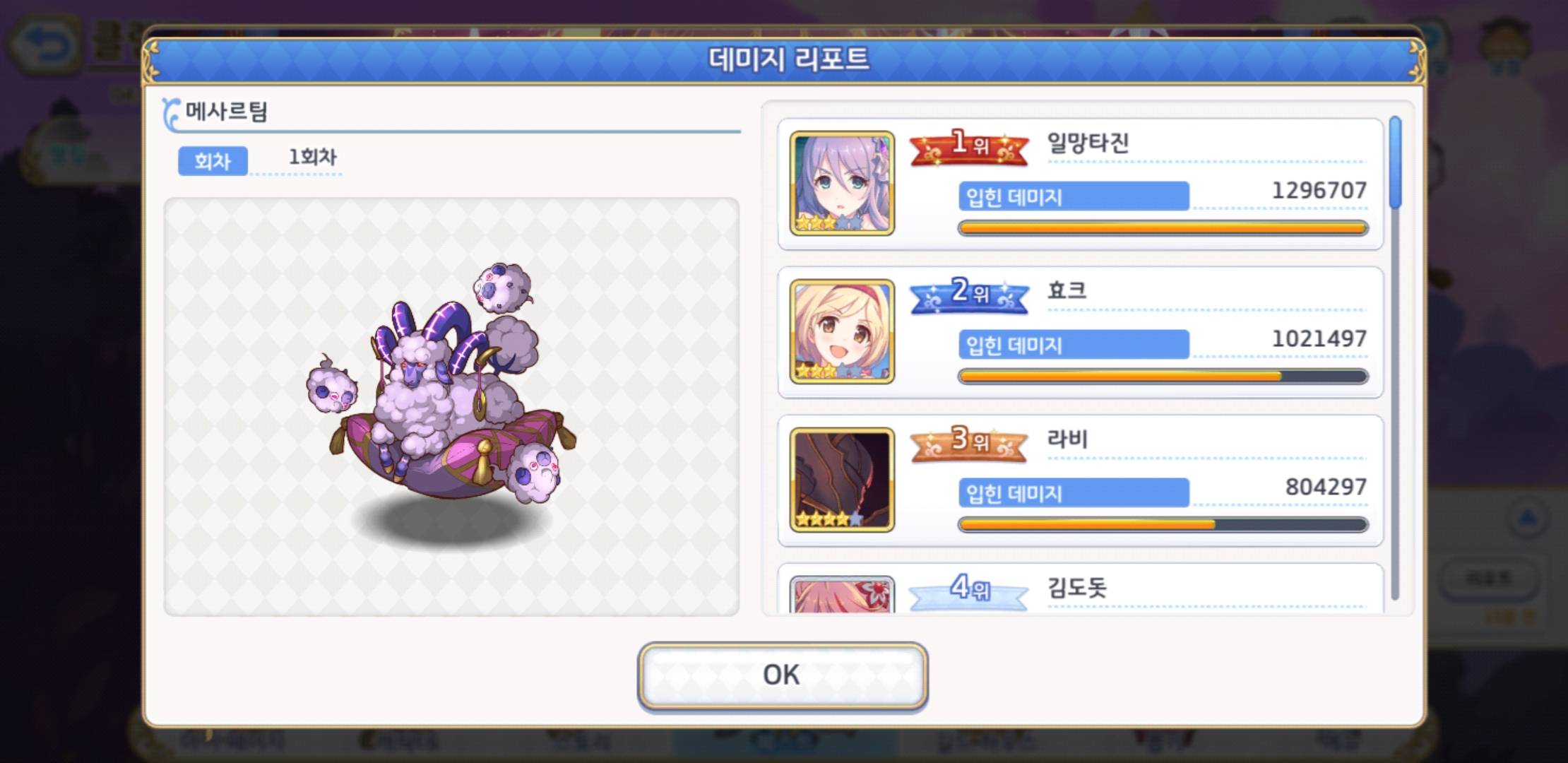Click the bronze 3위 rank ribbon

[x=969, y=442]
